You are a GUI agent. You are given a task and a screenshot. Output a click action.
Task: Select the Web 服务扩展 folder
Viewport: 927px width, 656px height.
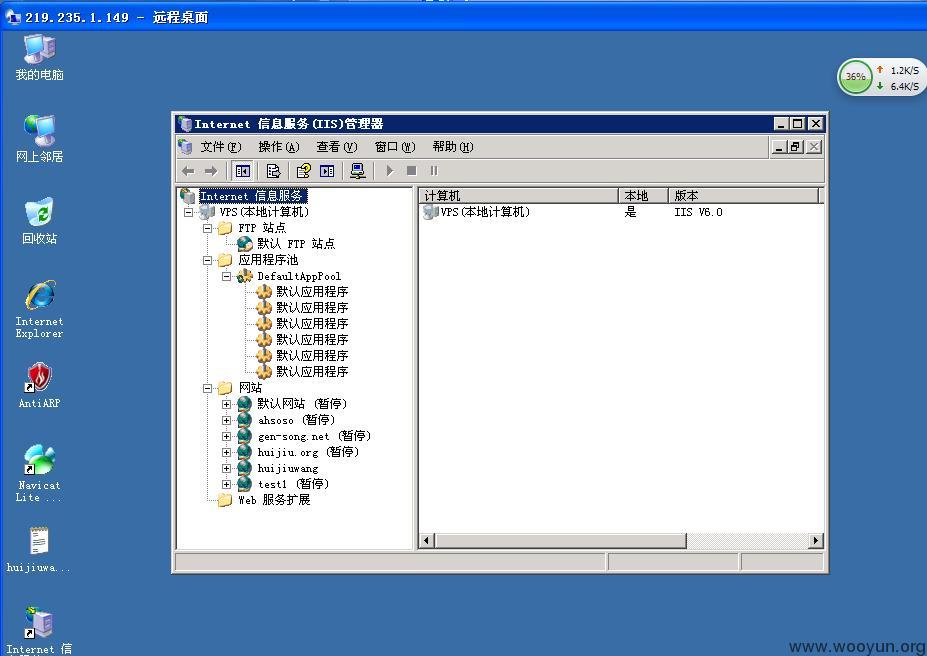click(274, 500)
